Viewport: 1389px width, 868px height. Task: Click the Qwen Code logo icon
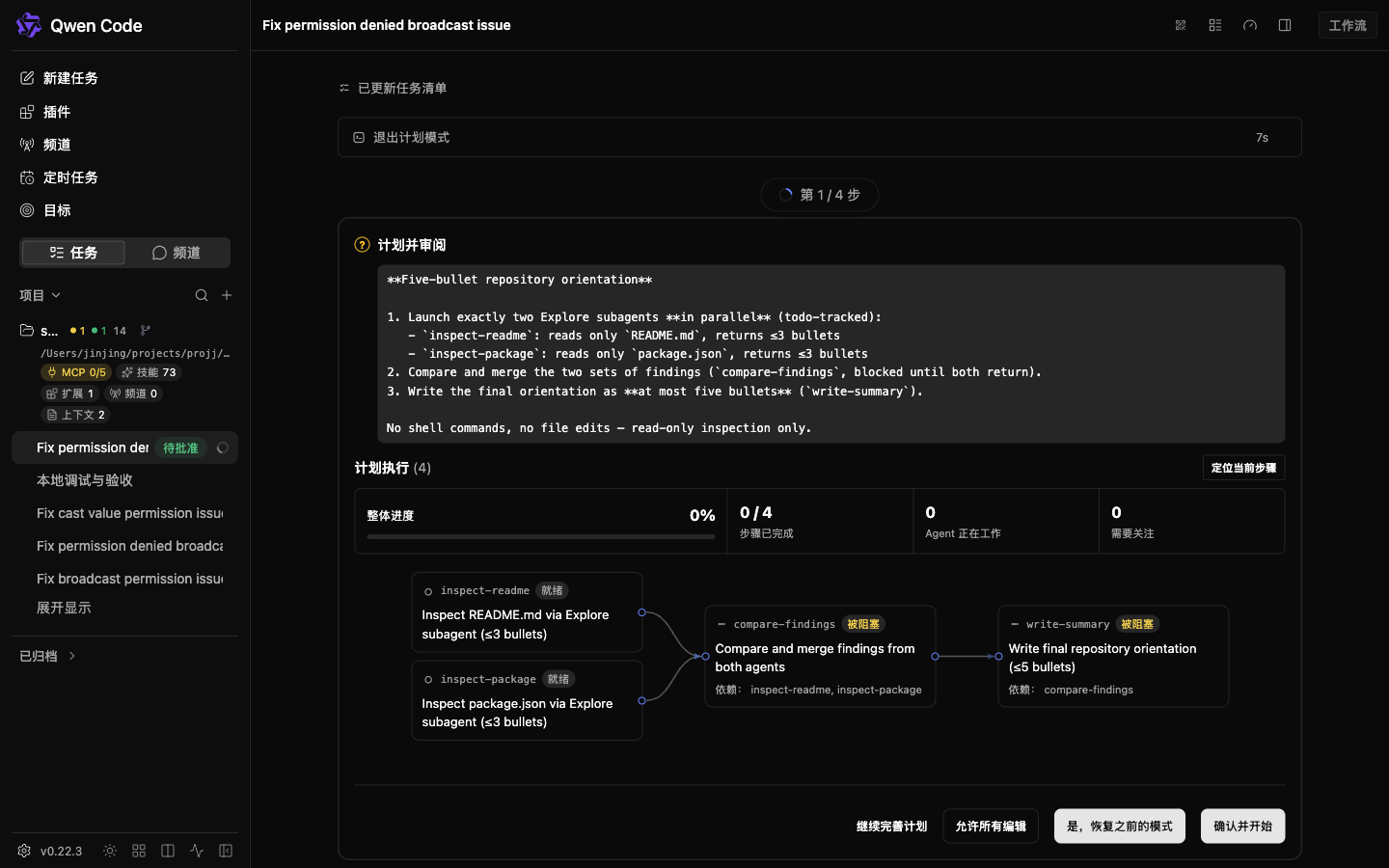tap(29, 25)
